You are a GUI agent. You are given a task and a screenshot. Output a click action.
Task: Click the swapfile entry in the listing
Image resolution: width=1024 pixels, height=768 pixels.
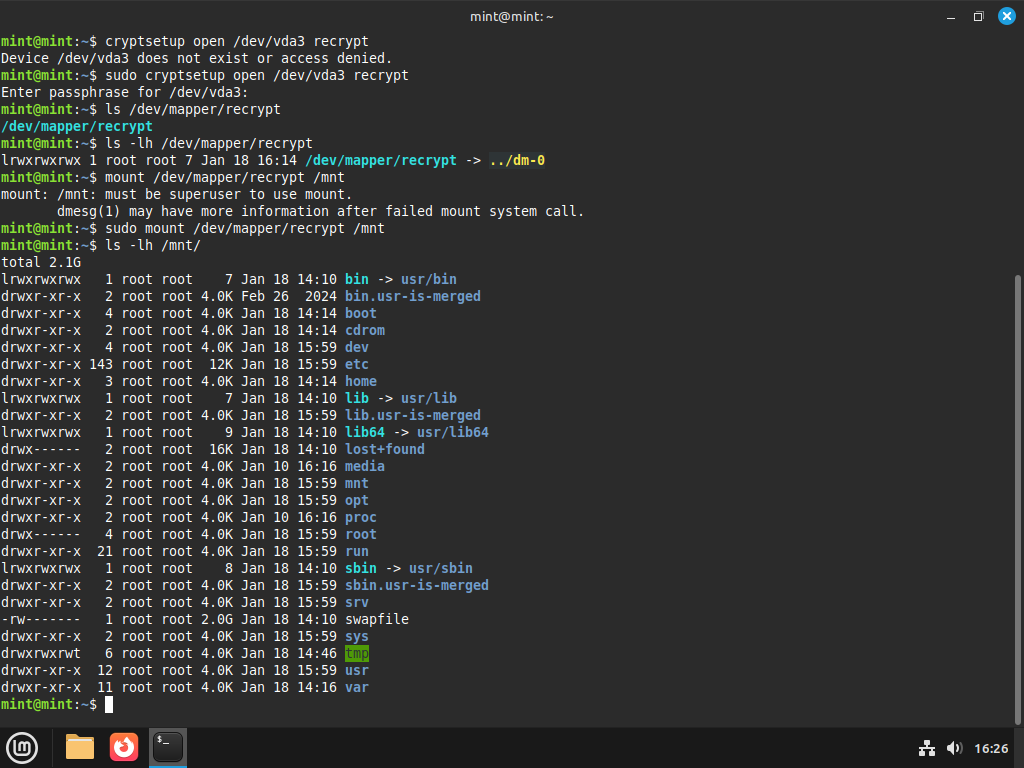376,619
